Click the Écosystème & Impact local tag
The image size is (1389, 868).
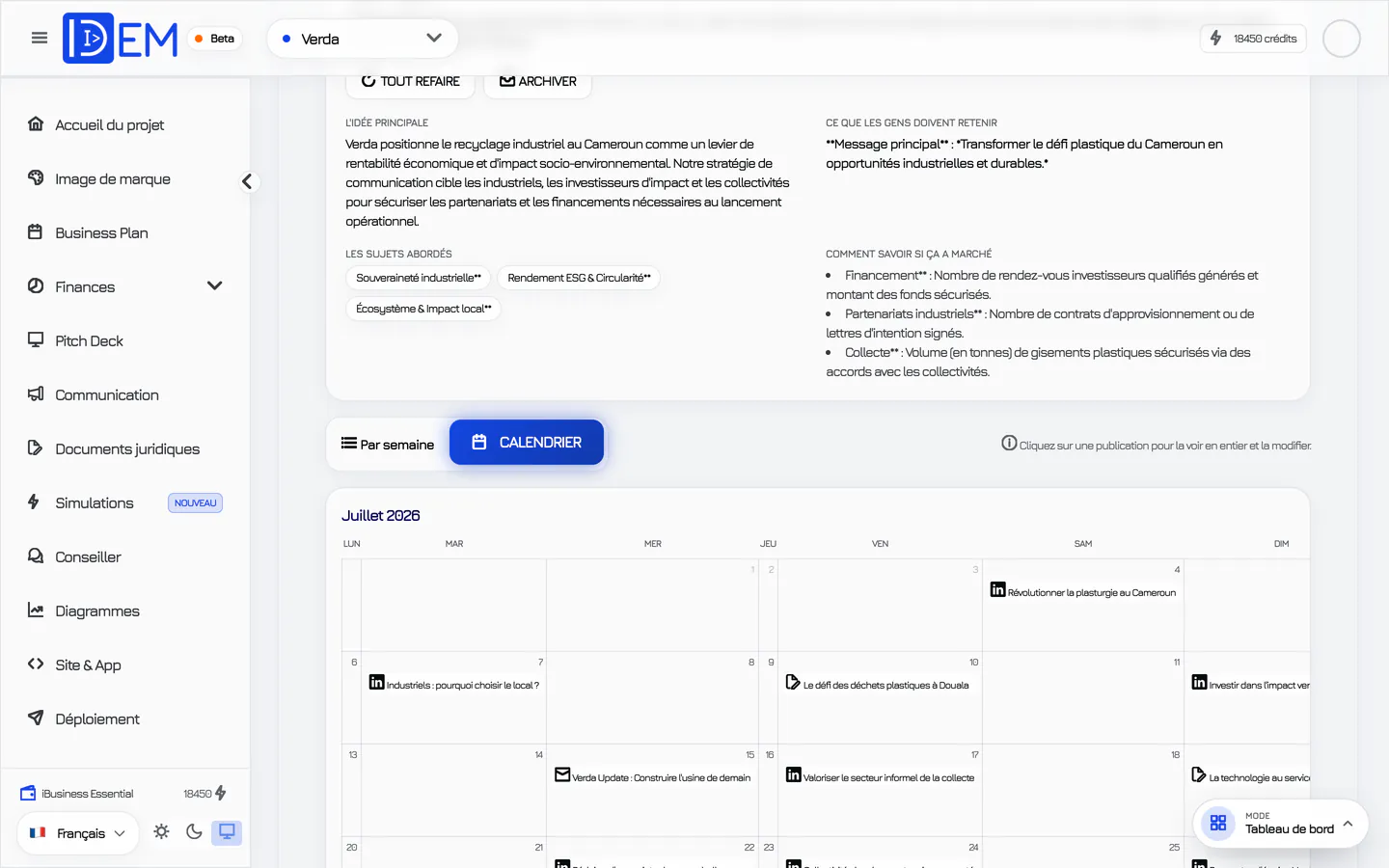[x=423, y=309]
